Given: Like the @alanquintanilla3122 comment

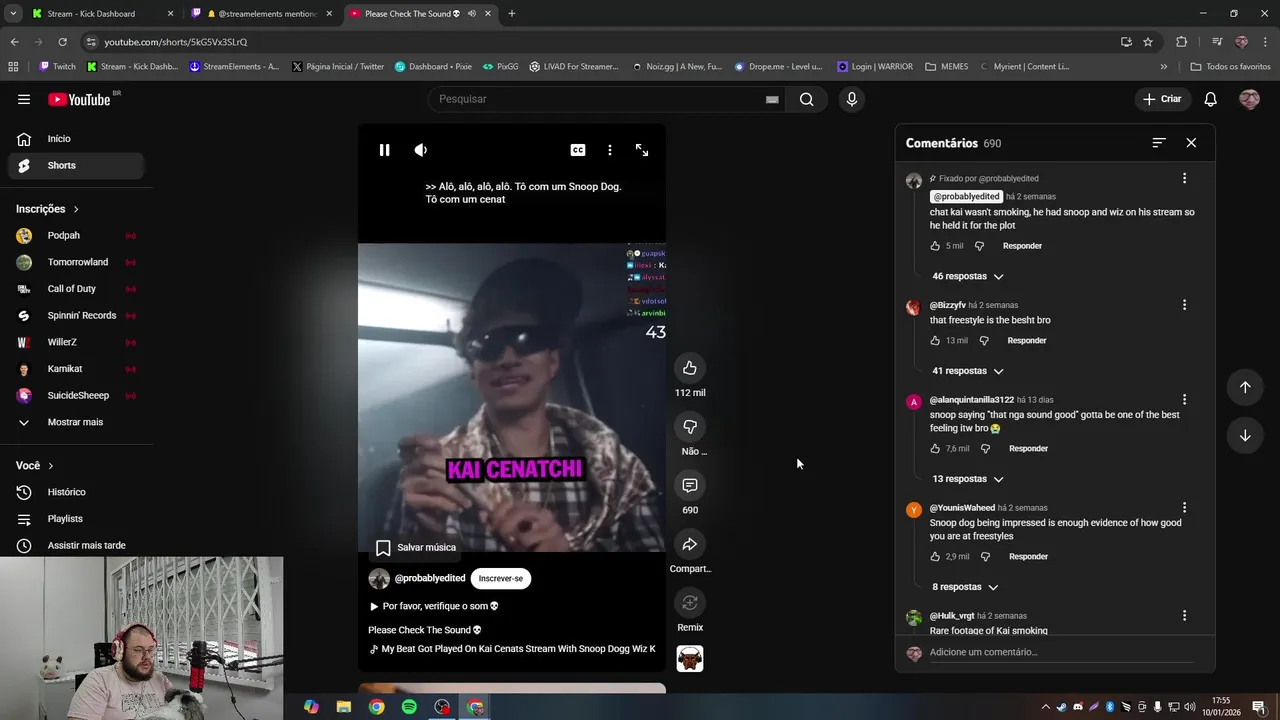Looking at the screenshot, I should click(936, 449).
